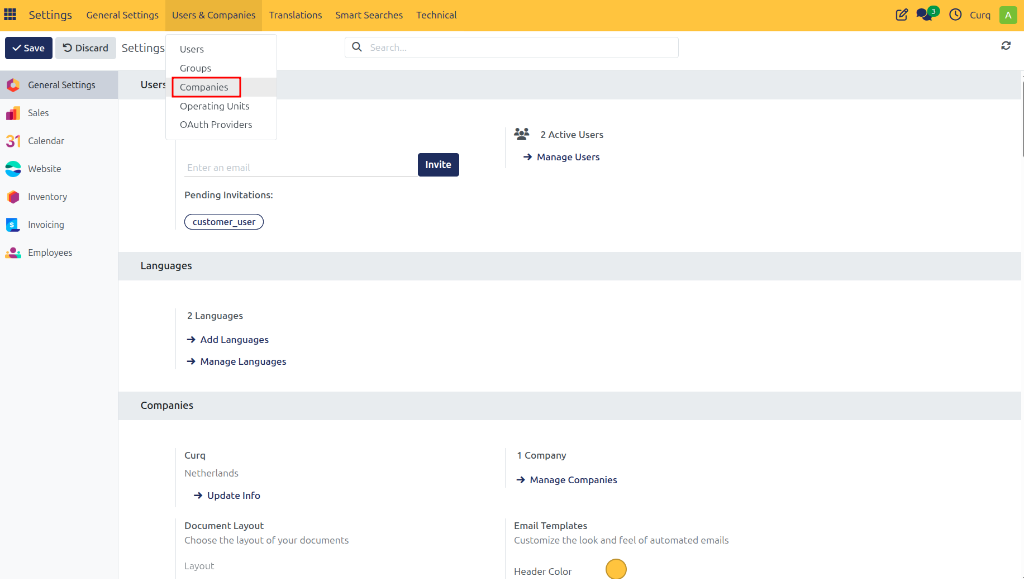Open the apps grid menu icon
1024x579 pixels.
coord(10,14)
